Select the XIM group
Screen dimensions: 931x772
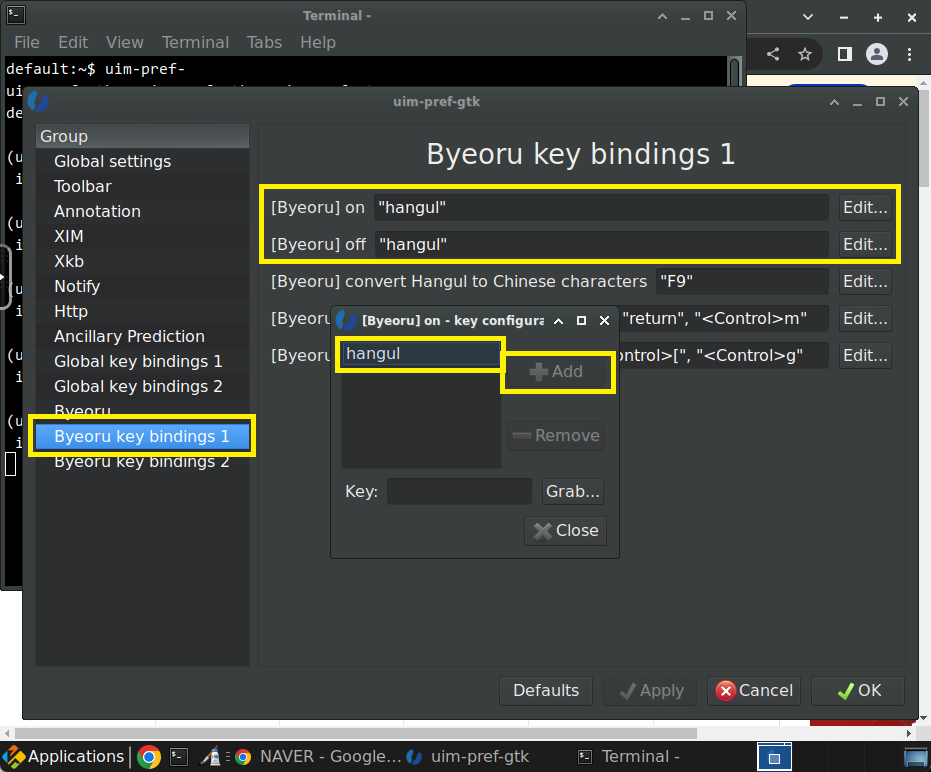point(142,236)
